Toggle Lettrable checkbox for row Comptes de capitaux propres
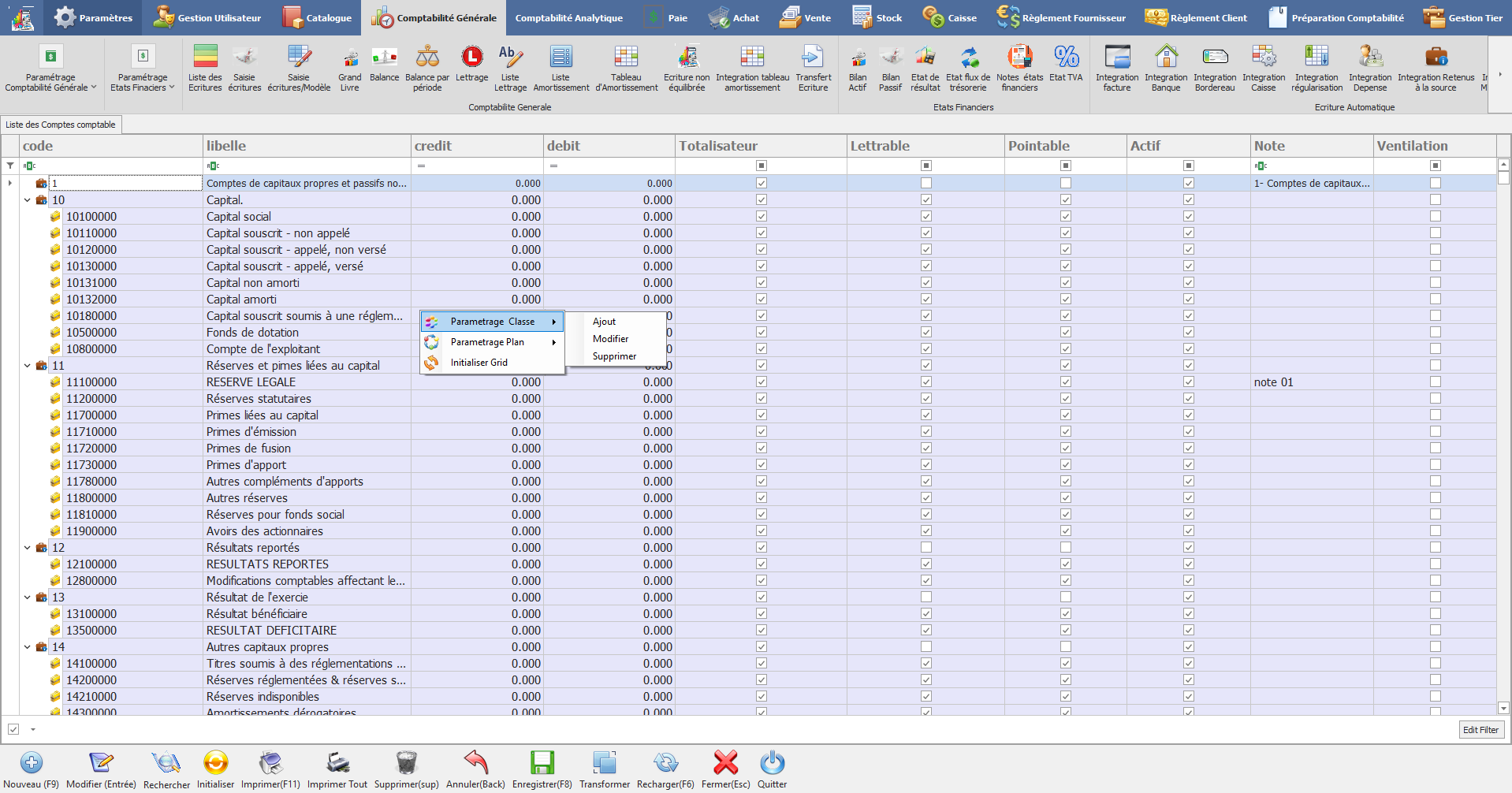1512x793 pixels. pyautogui.click(x=926, y=183)
